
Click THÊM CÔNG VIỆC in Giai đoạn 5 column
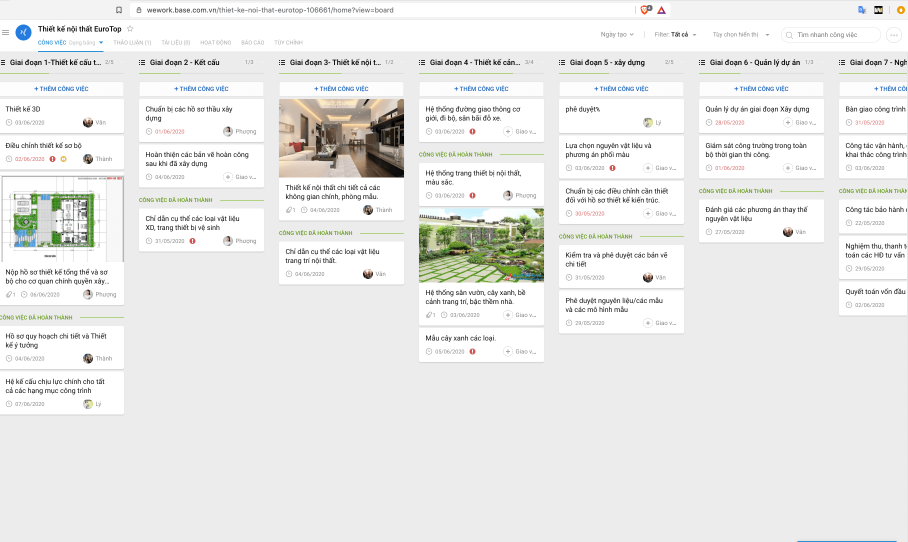point(621,89)
